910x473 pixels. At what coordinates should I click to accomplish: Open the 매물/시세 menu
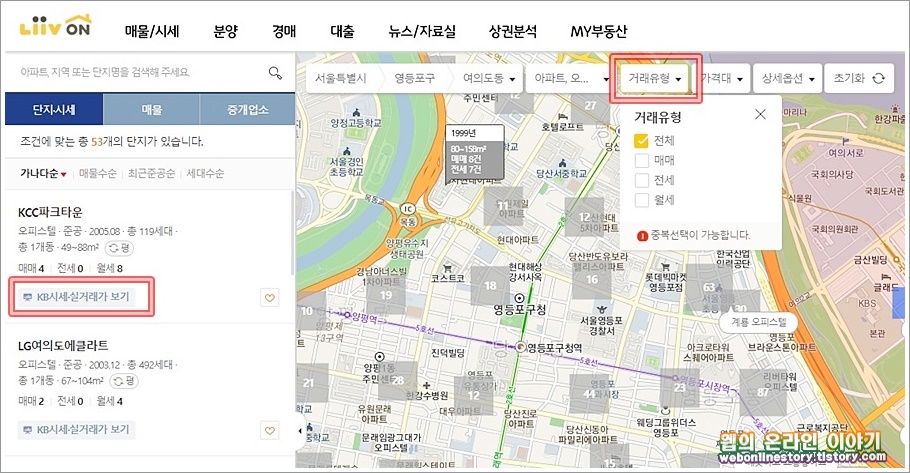click(152, 31)
